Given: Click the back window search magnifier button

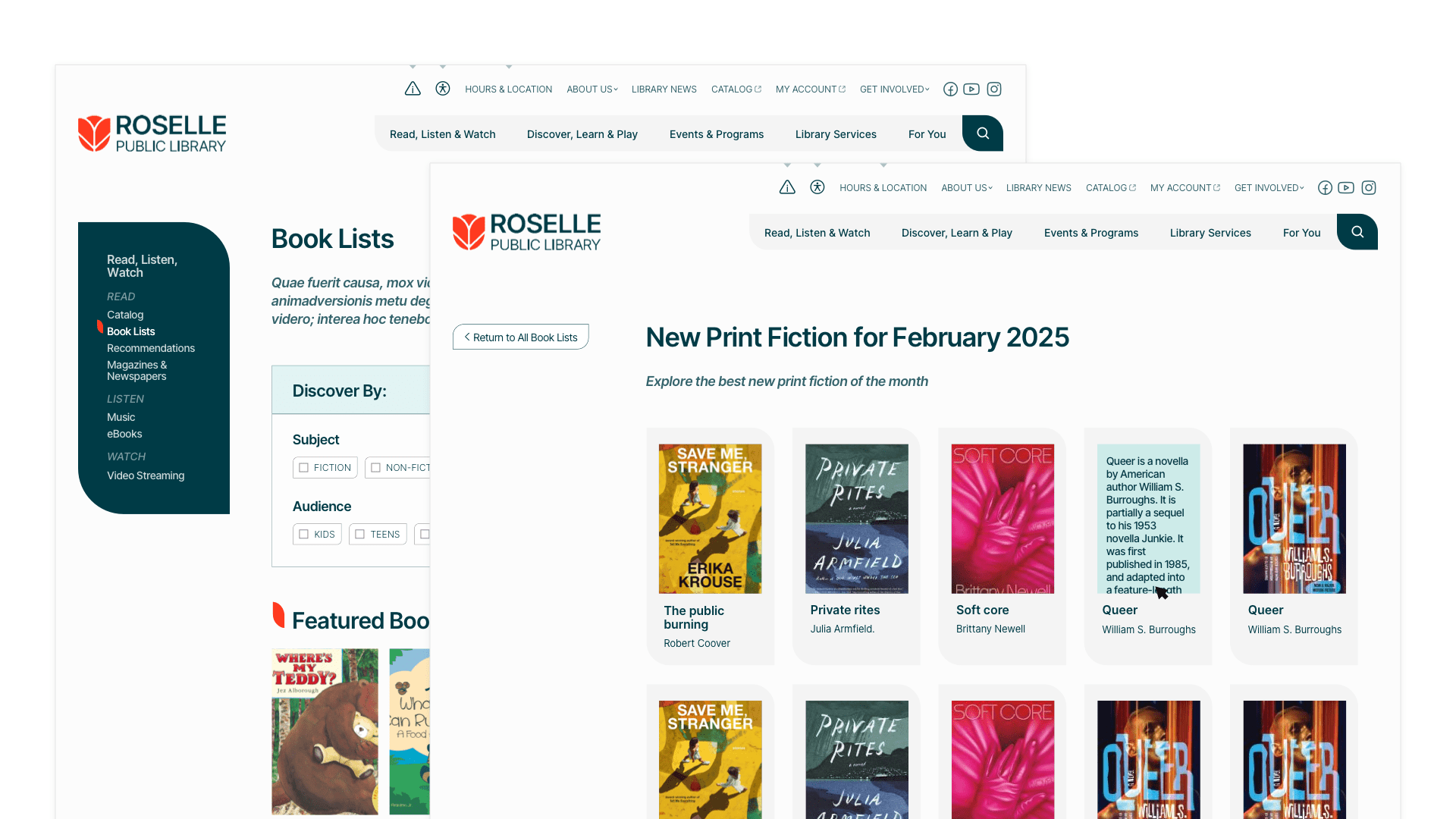Looking at the screenshot, I should pos(983,133).
